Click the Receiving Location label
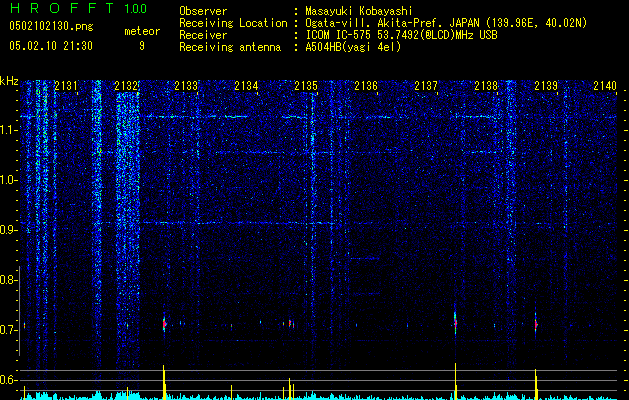 (233, 23)
